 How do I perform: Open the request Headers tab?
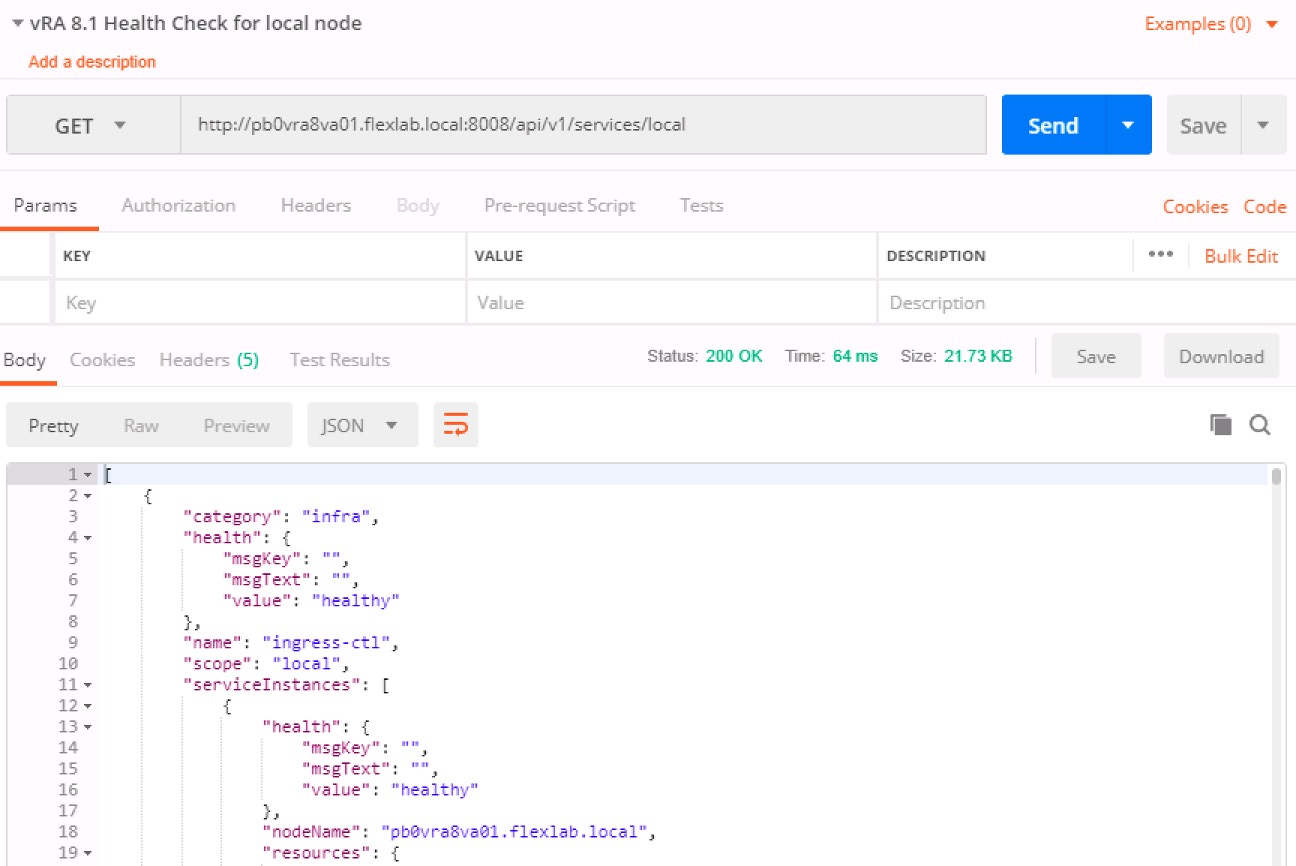pyautogui.click(x=316, y=205)
